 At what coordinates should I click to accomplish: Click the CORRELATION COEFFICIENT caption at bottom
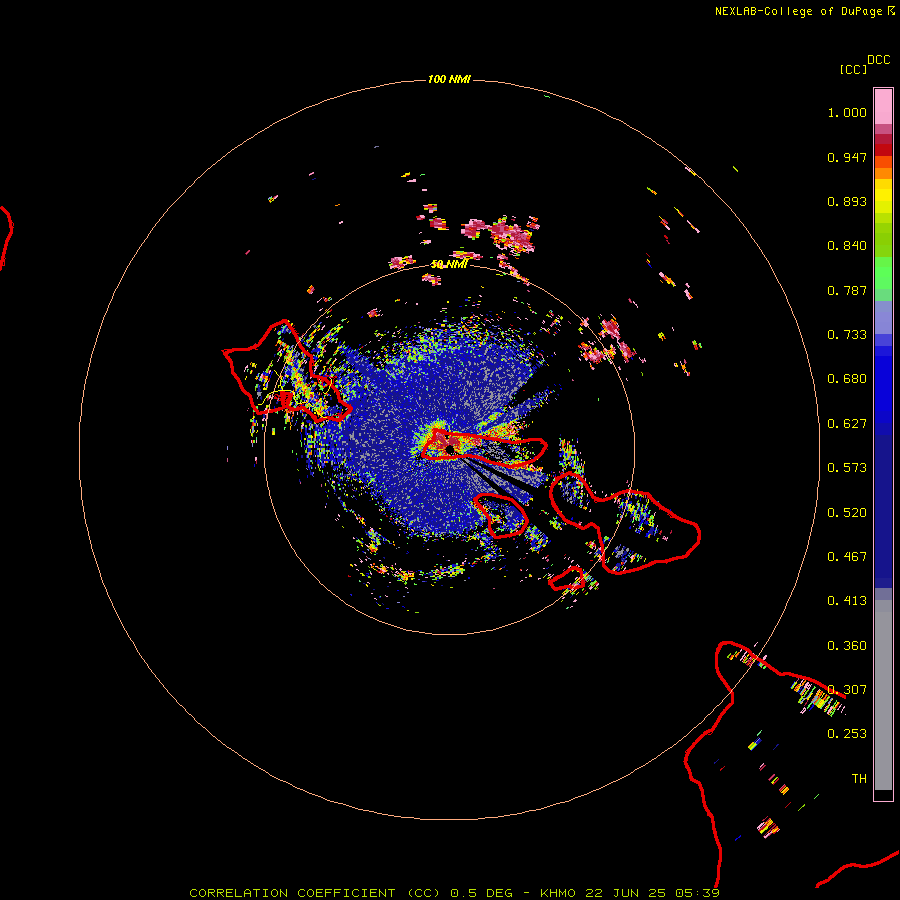(x=454, y=893)
